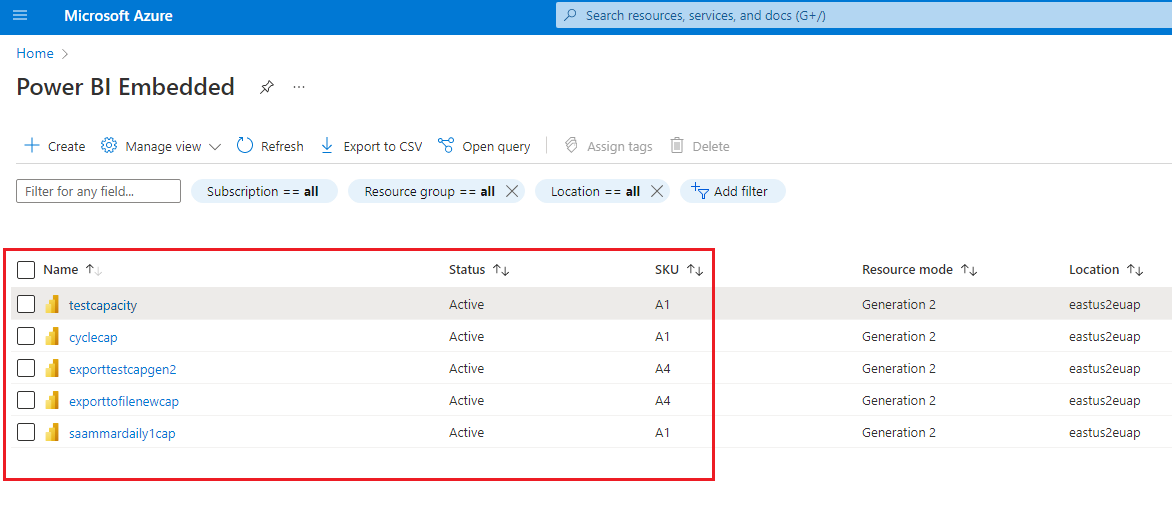Click the Manage view gear icon

coord(110,146)
